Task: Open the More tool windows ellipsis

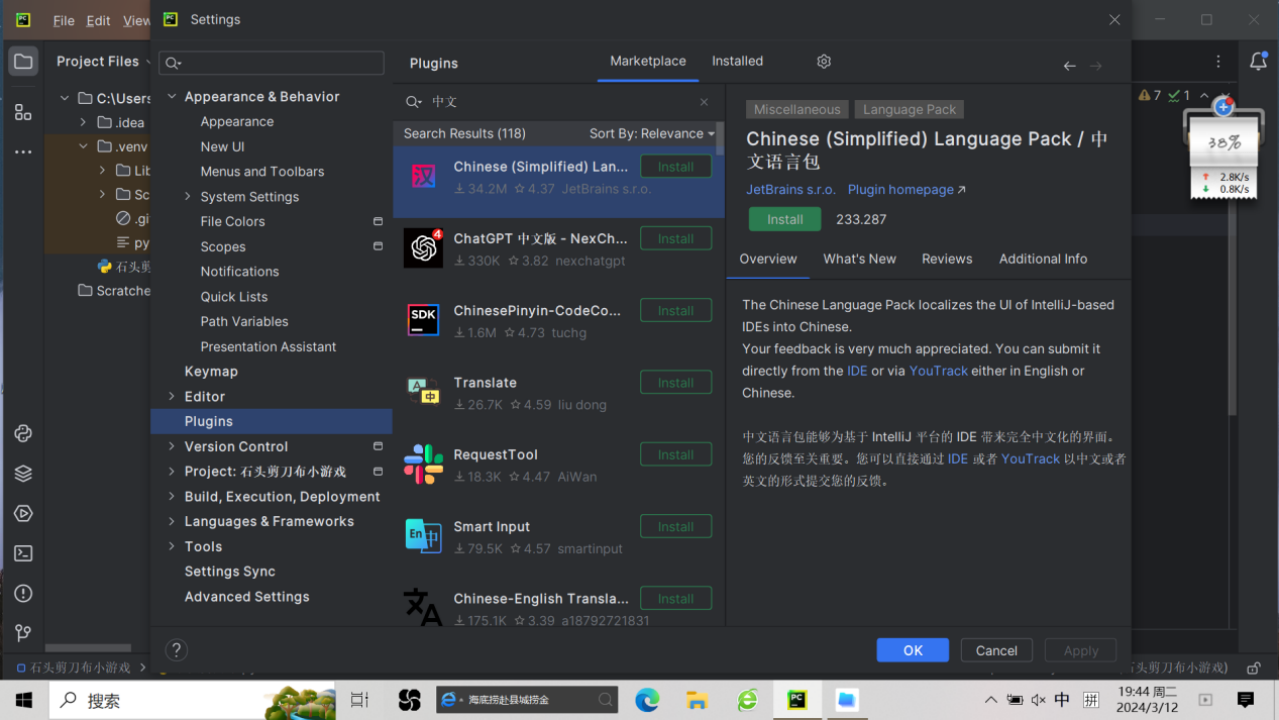Action: 23,152
